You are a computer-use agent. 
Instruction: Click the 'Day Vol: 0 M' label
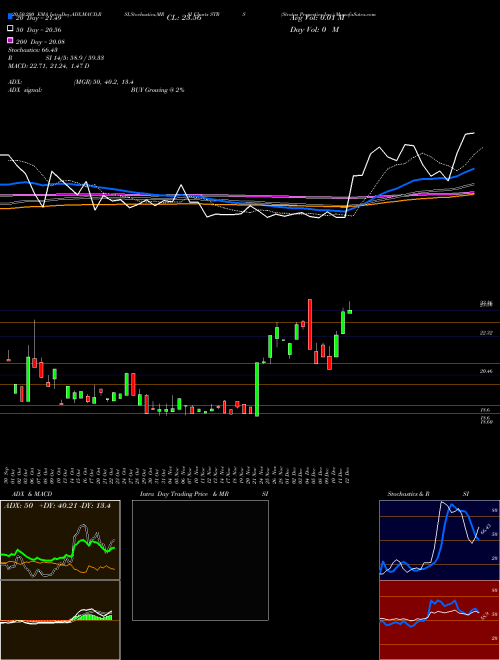[314, 30]
